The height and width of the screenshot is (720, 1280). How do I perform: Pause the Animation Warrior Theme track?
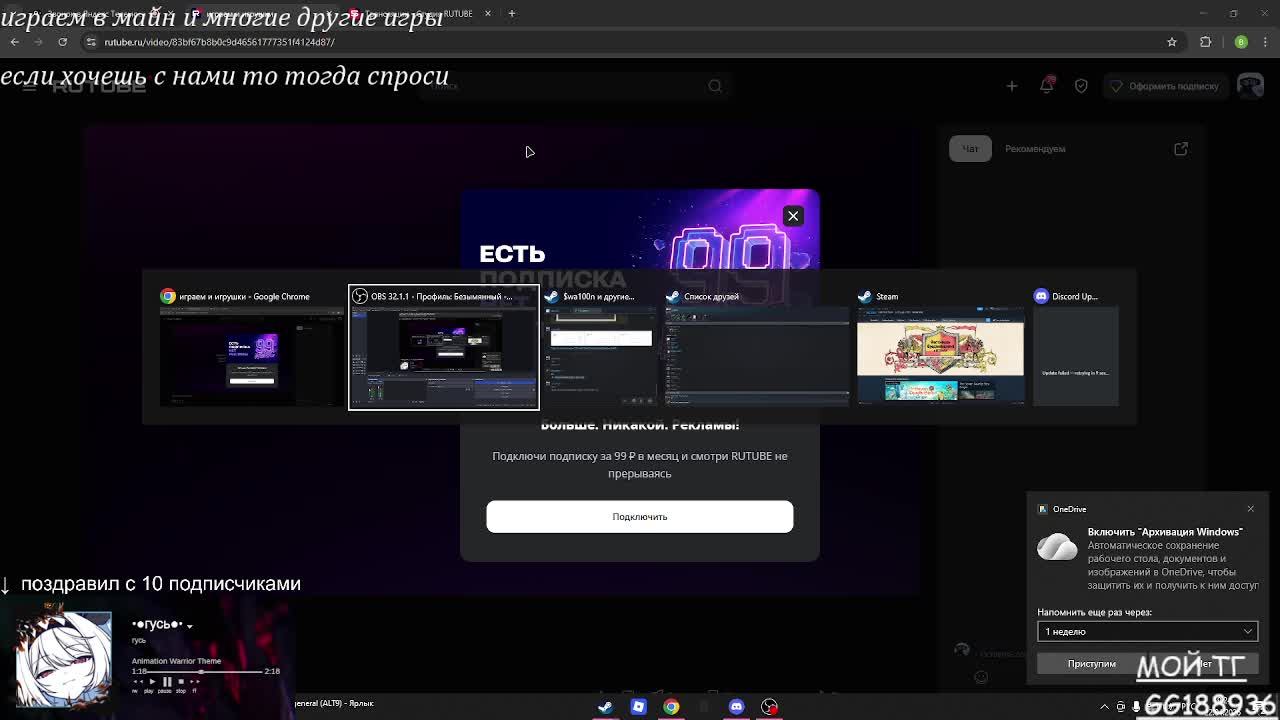(167, 682)
